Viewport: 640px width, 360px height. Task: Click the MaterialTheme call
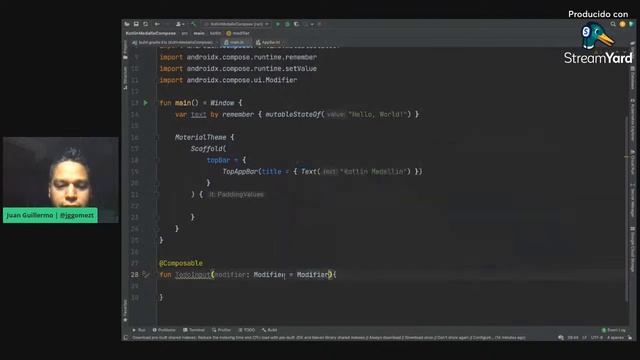200,138
